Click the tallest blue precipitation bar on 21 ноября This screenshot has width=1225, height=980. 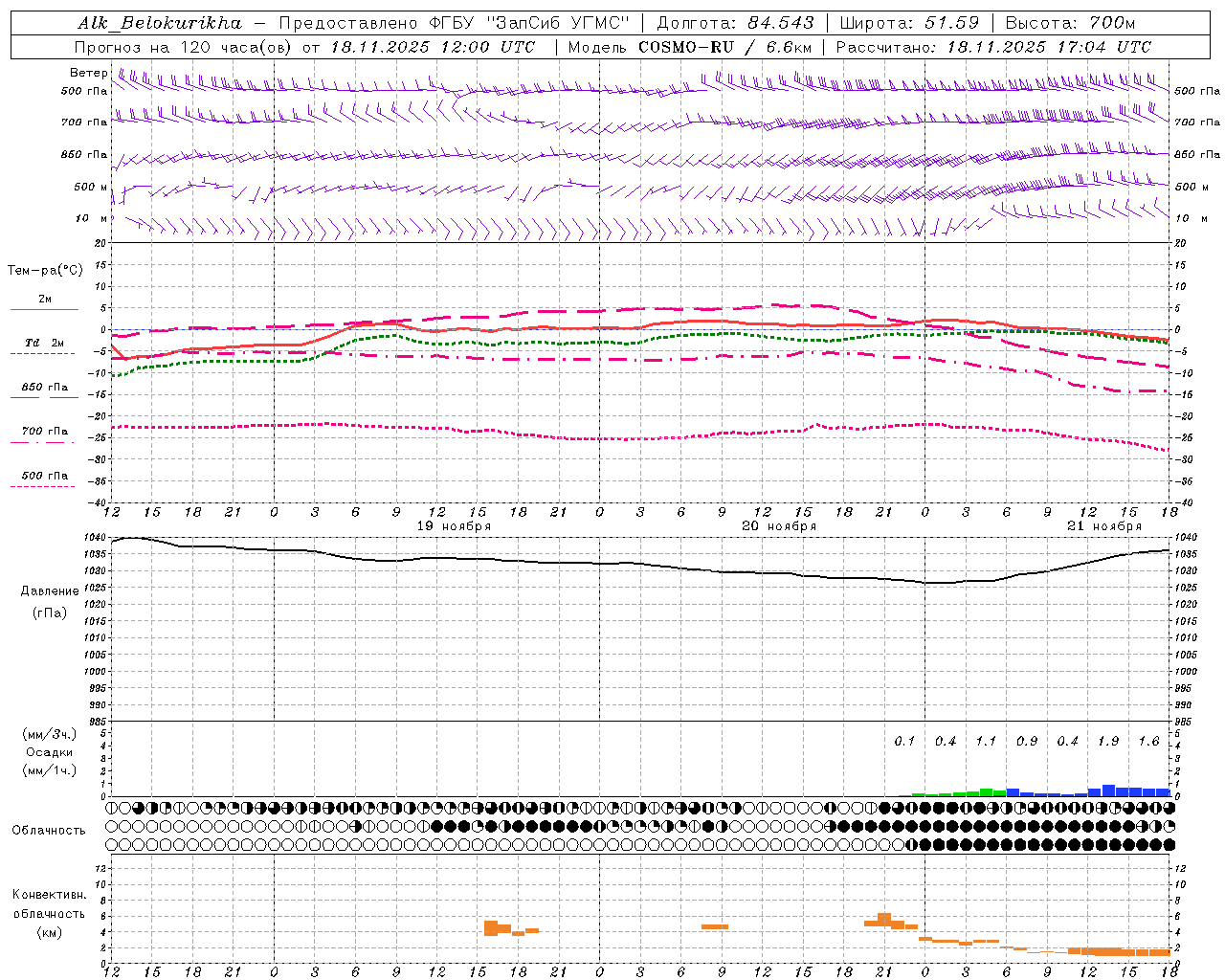(x=1108, y=791)
